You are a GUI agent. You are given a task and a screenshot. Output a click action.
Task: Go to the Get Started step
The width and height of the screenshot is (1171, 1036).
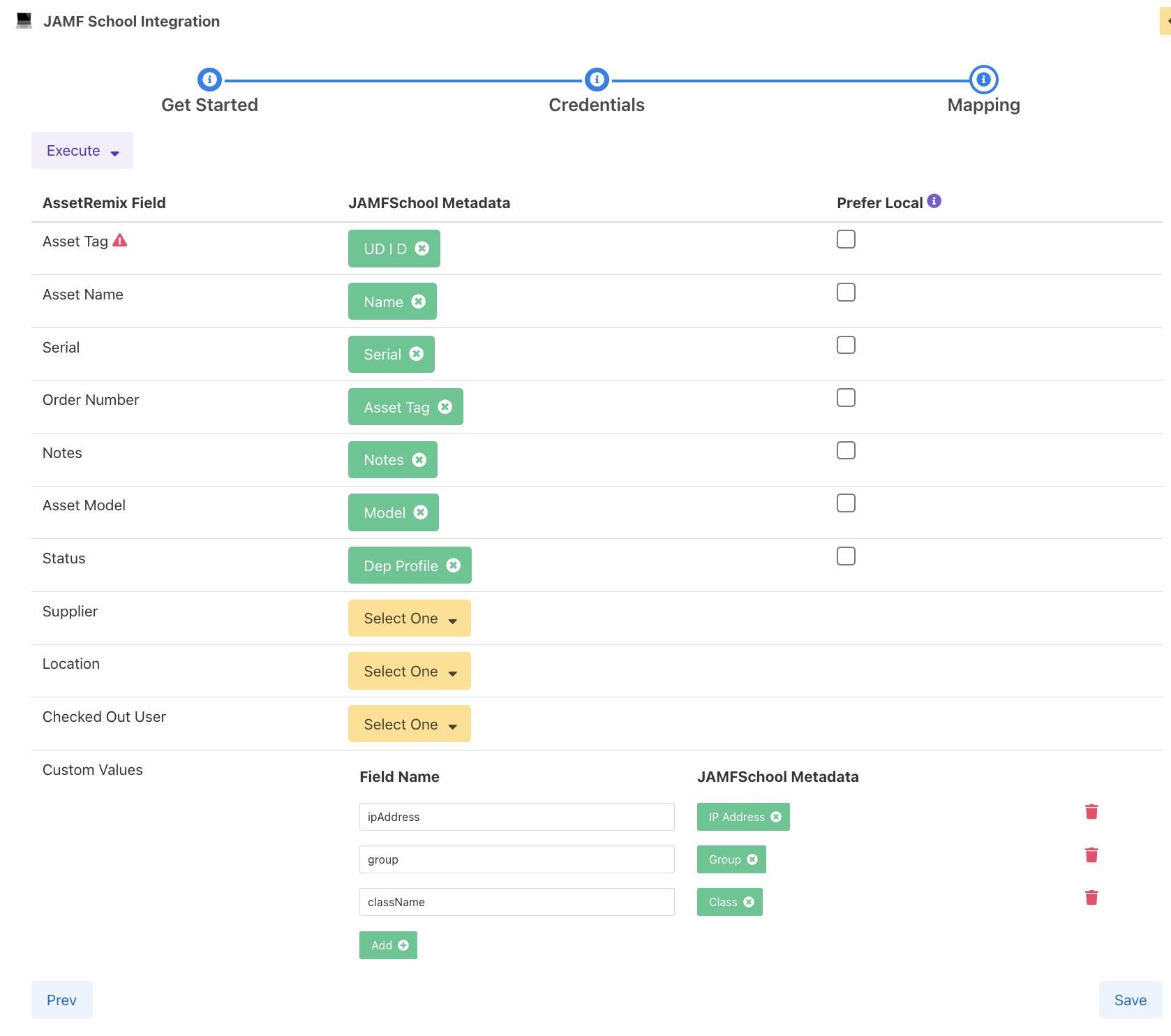tap(209, 80)
